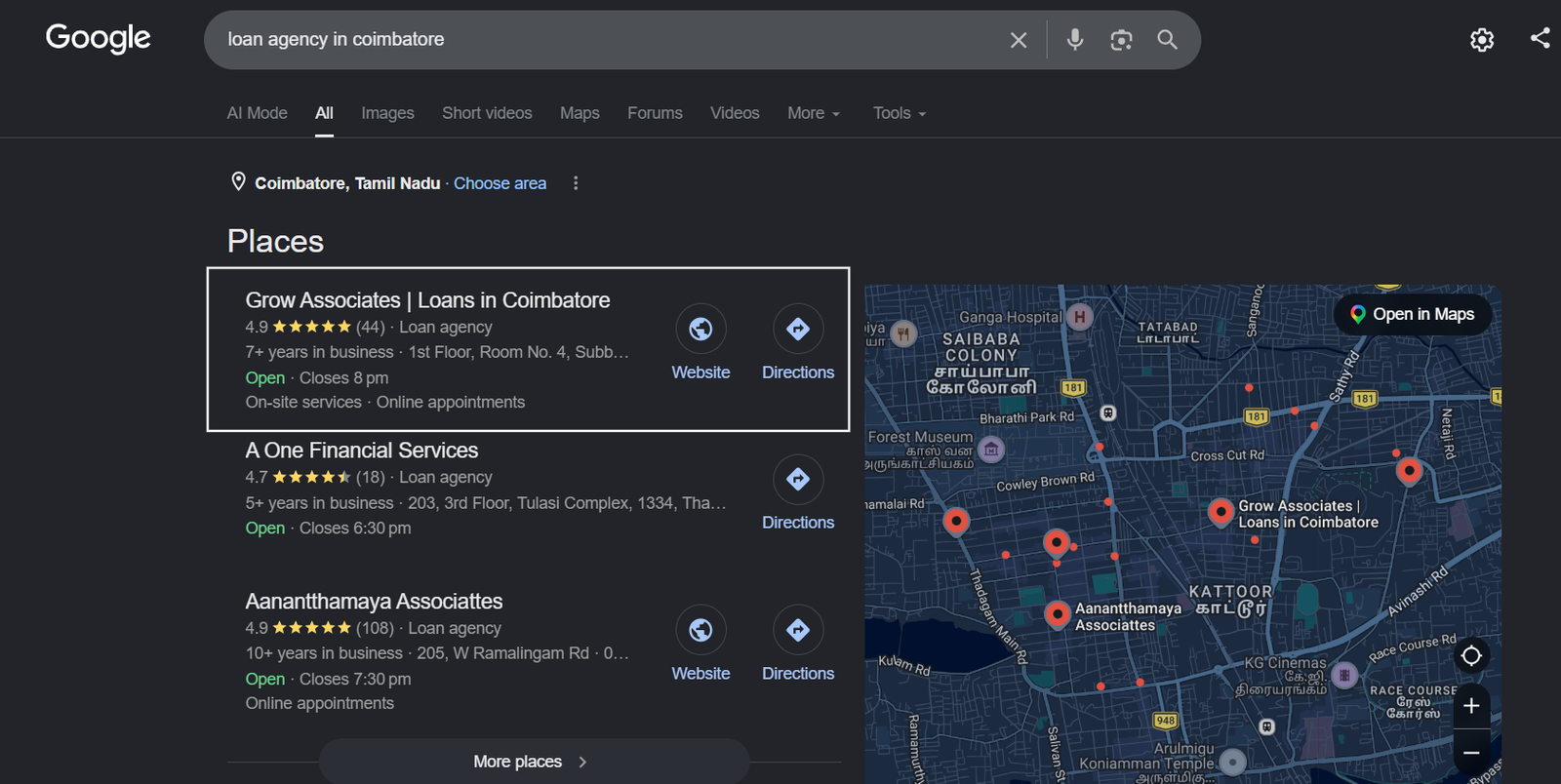Center map on my location
This screenshot has width=1561, height=784.
(1471, 656)
